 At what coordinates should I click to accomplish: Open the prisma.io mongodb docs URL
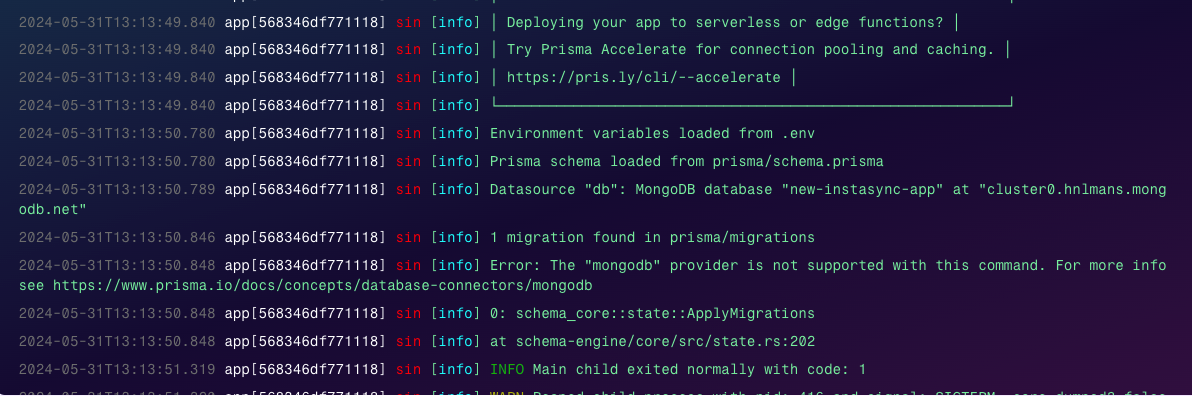[322, 287]
